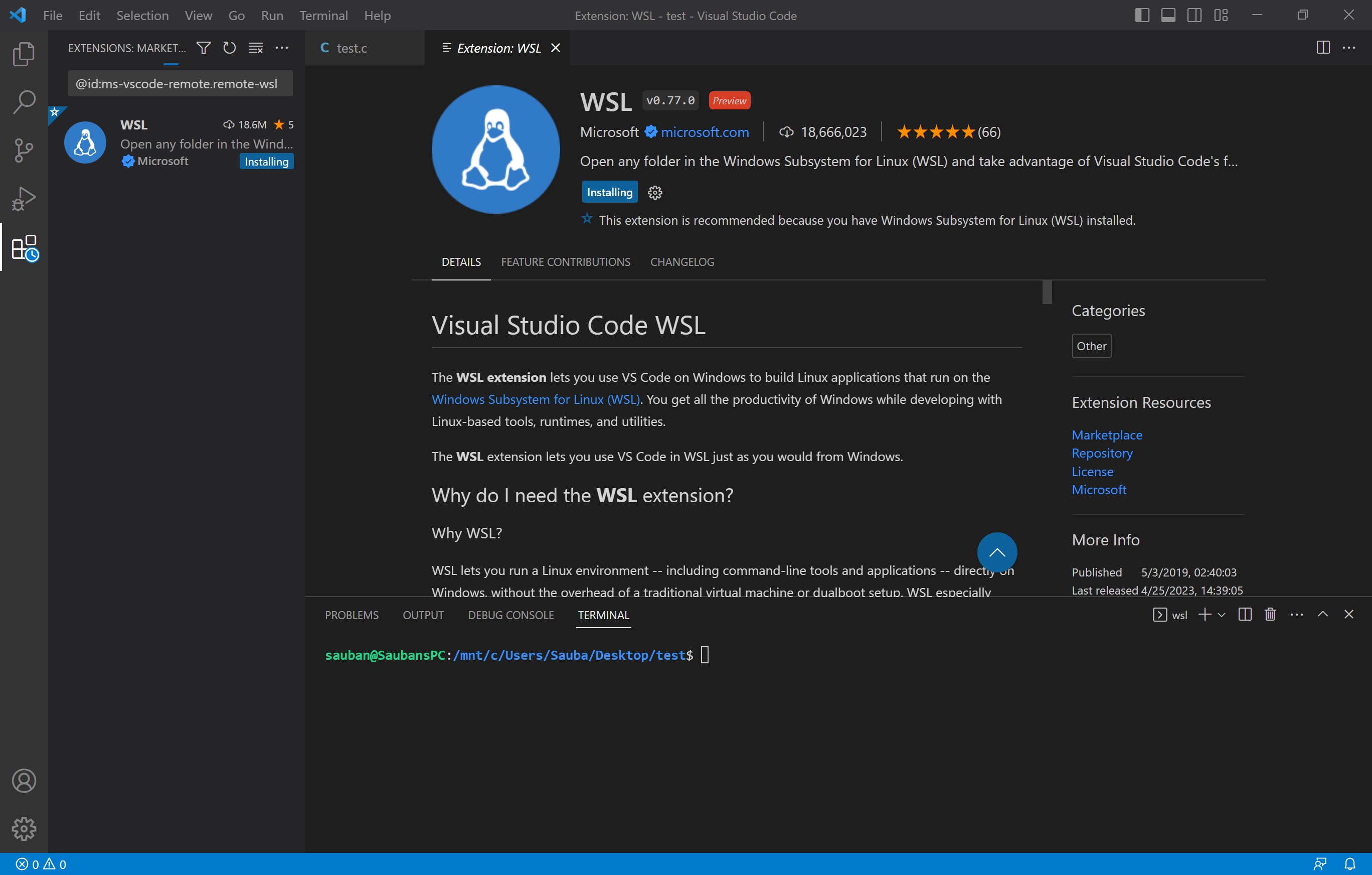Open the Run and Debug view
This screenshot has width=1372, height=875.
pos(24,199)
